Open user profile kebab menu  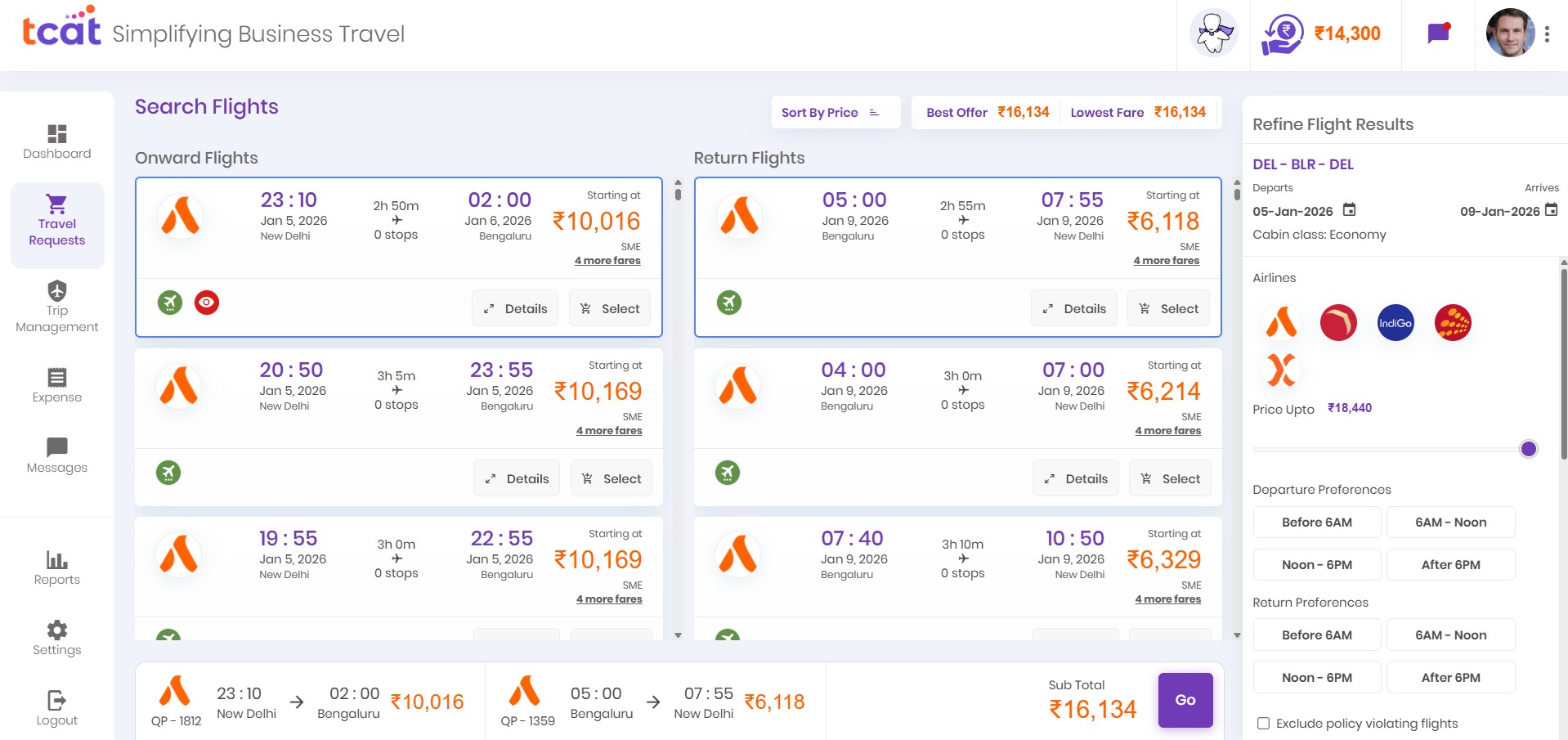click(1547, 34)
